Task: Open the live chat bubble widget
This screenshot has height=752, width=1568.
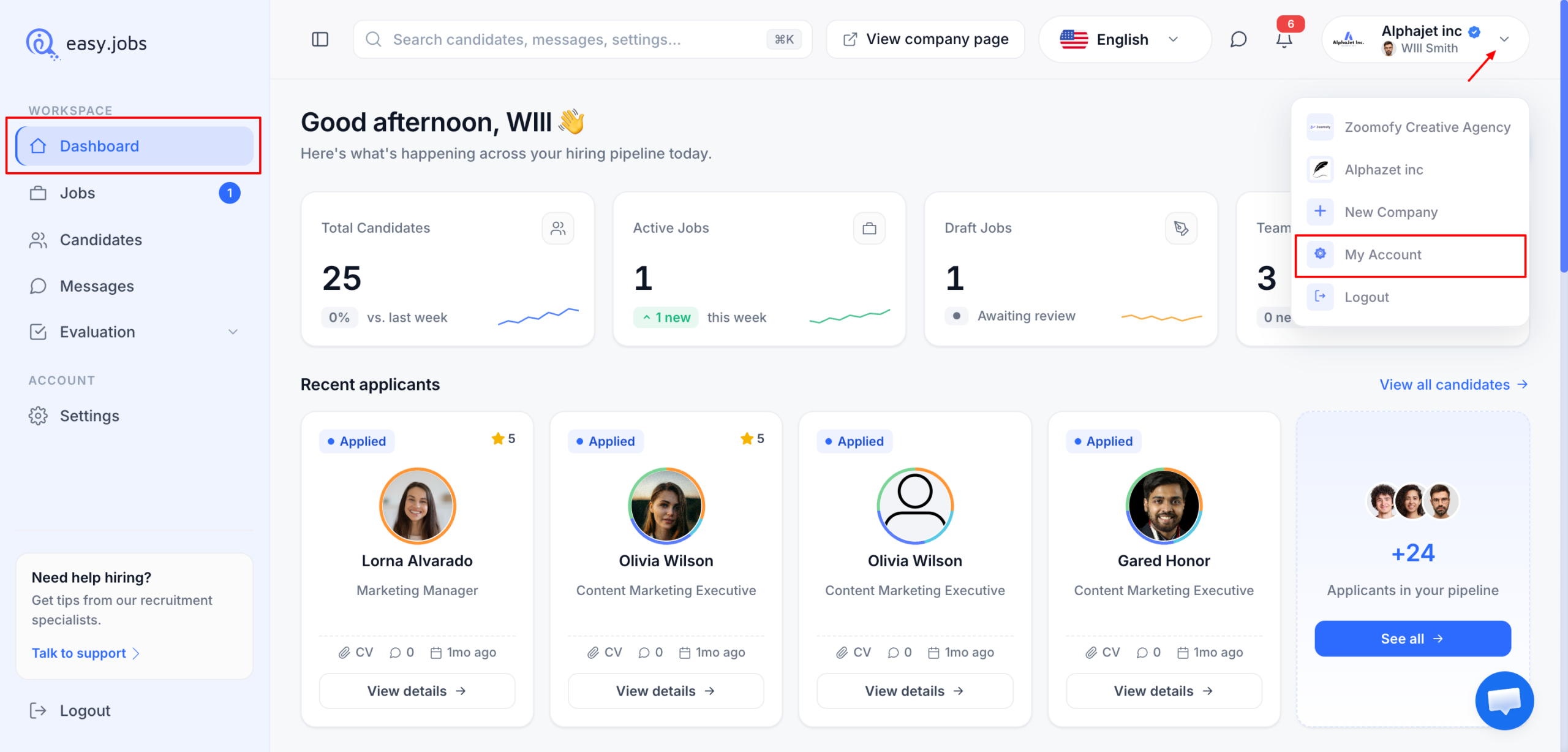Action: 1504,701
